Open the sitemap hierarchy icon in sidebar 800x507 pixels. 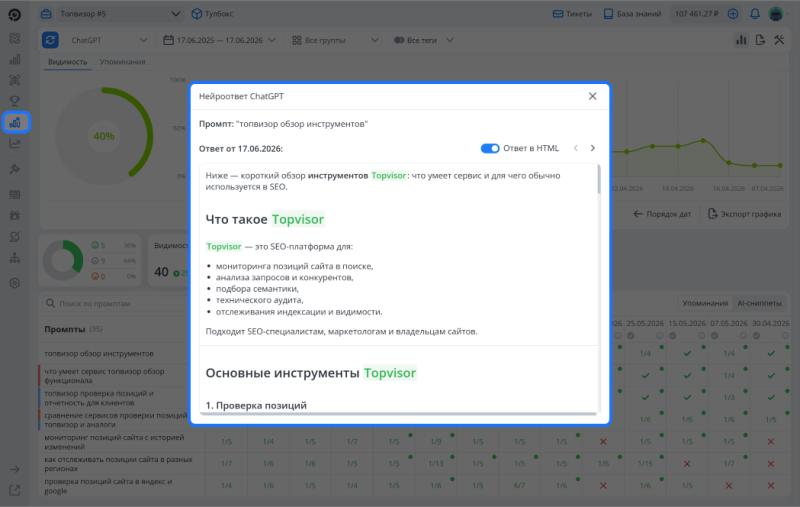click(15, 258)
